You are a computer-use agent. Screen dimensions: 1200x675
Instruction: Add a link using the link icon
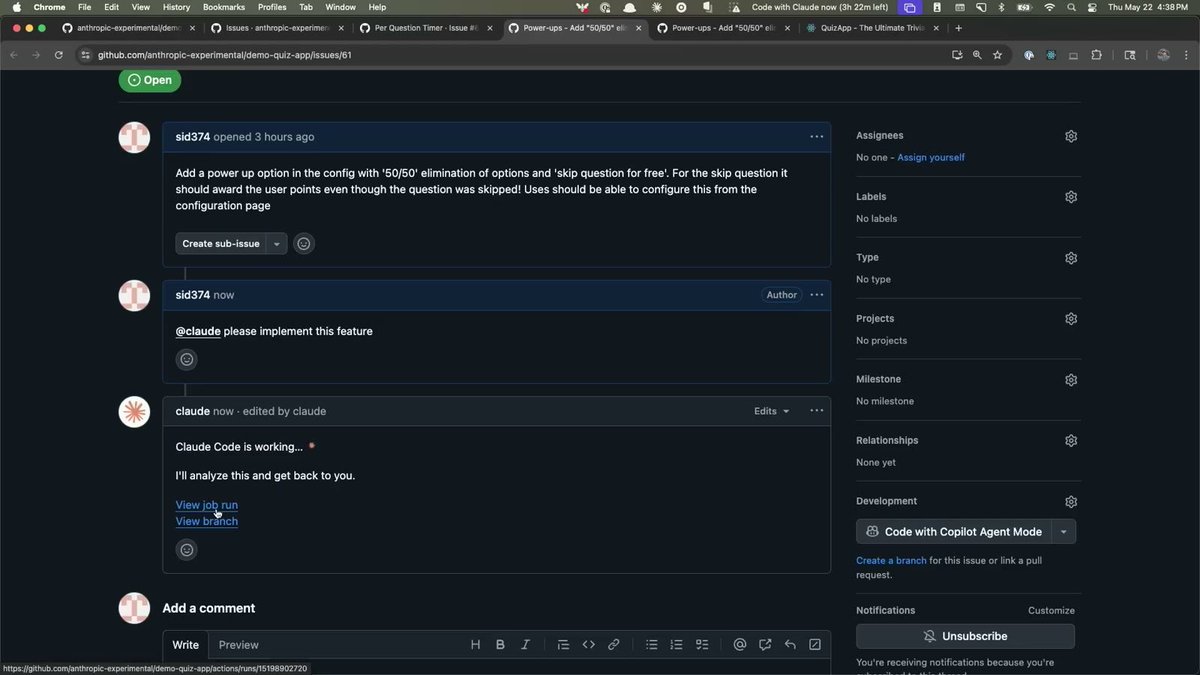[614, 645]
